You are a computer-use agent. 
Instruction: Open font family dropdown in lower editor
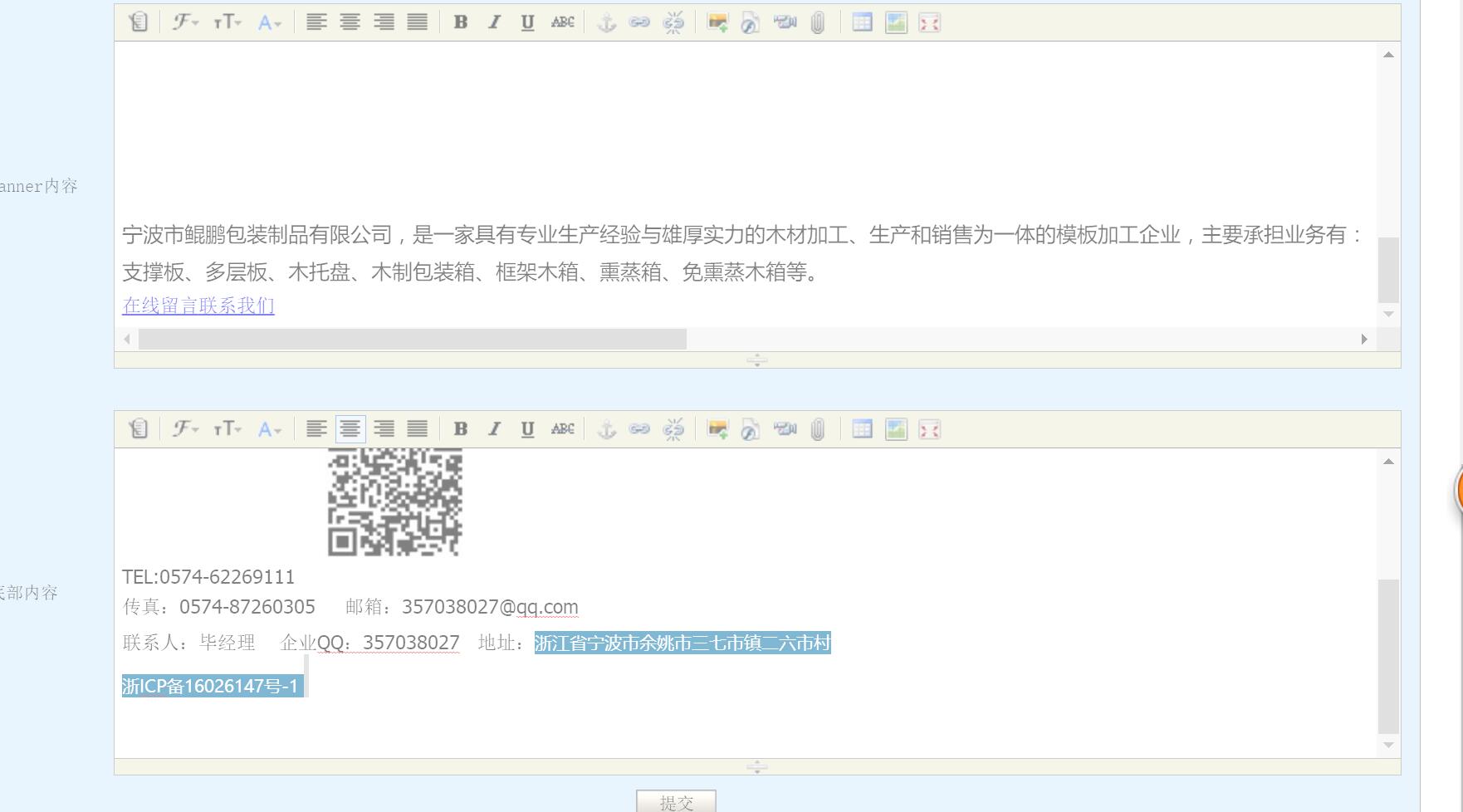pos(185,429)
